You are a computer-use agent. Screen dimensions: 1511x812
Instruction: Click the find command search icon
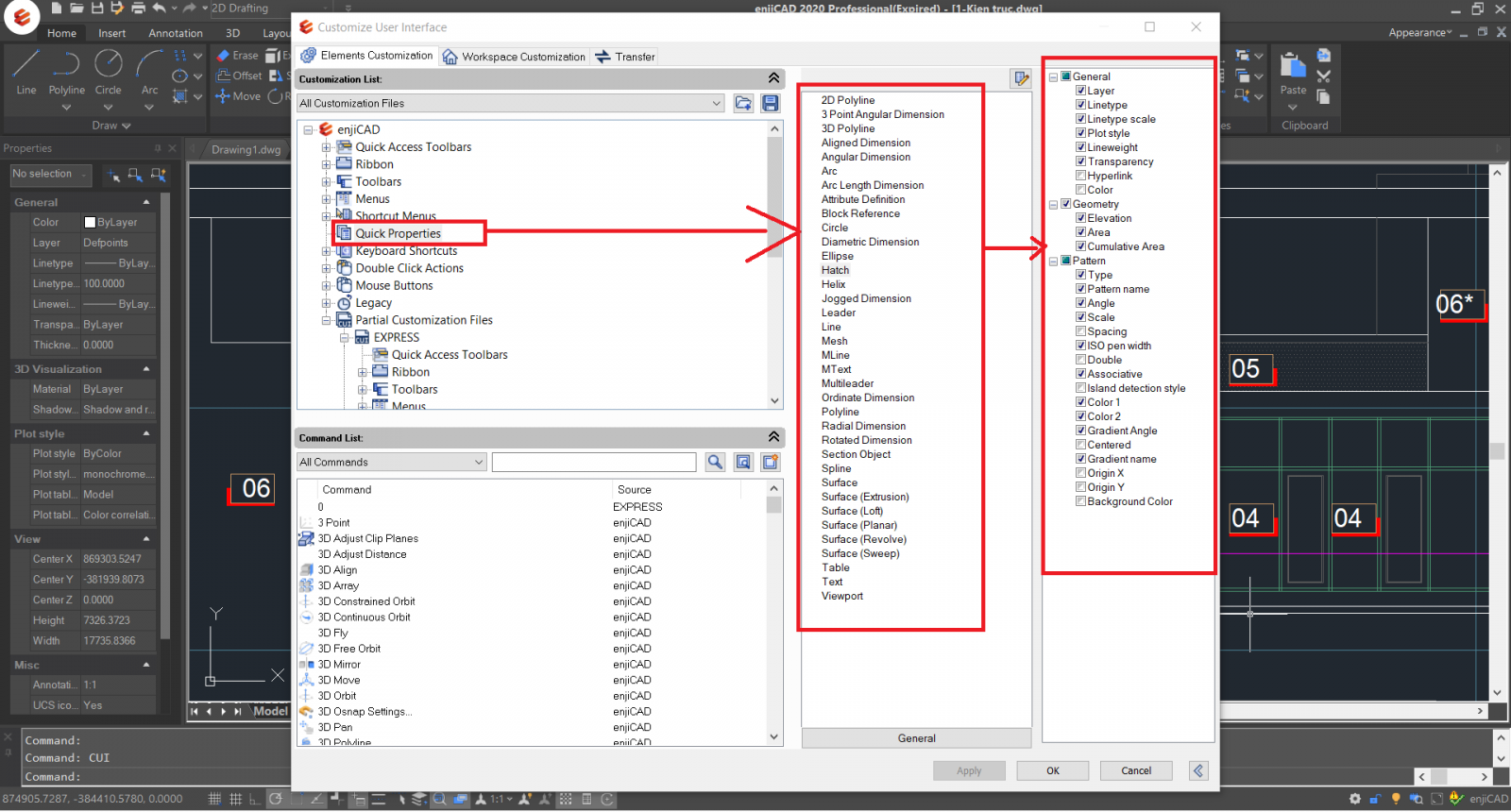pyautogui.click(x=715, y=462)
